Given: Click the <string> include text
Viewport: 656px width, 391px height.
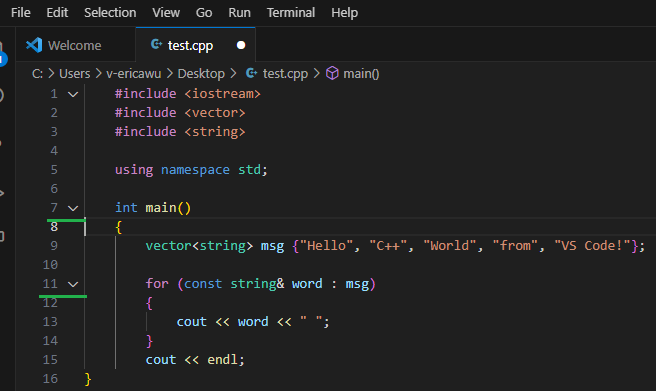Looking at the screenshot, I should coord(215,132).
